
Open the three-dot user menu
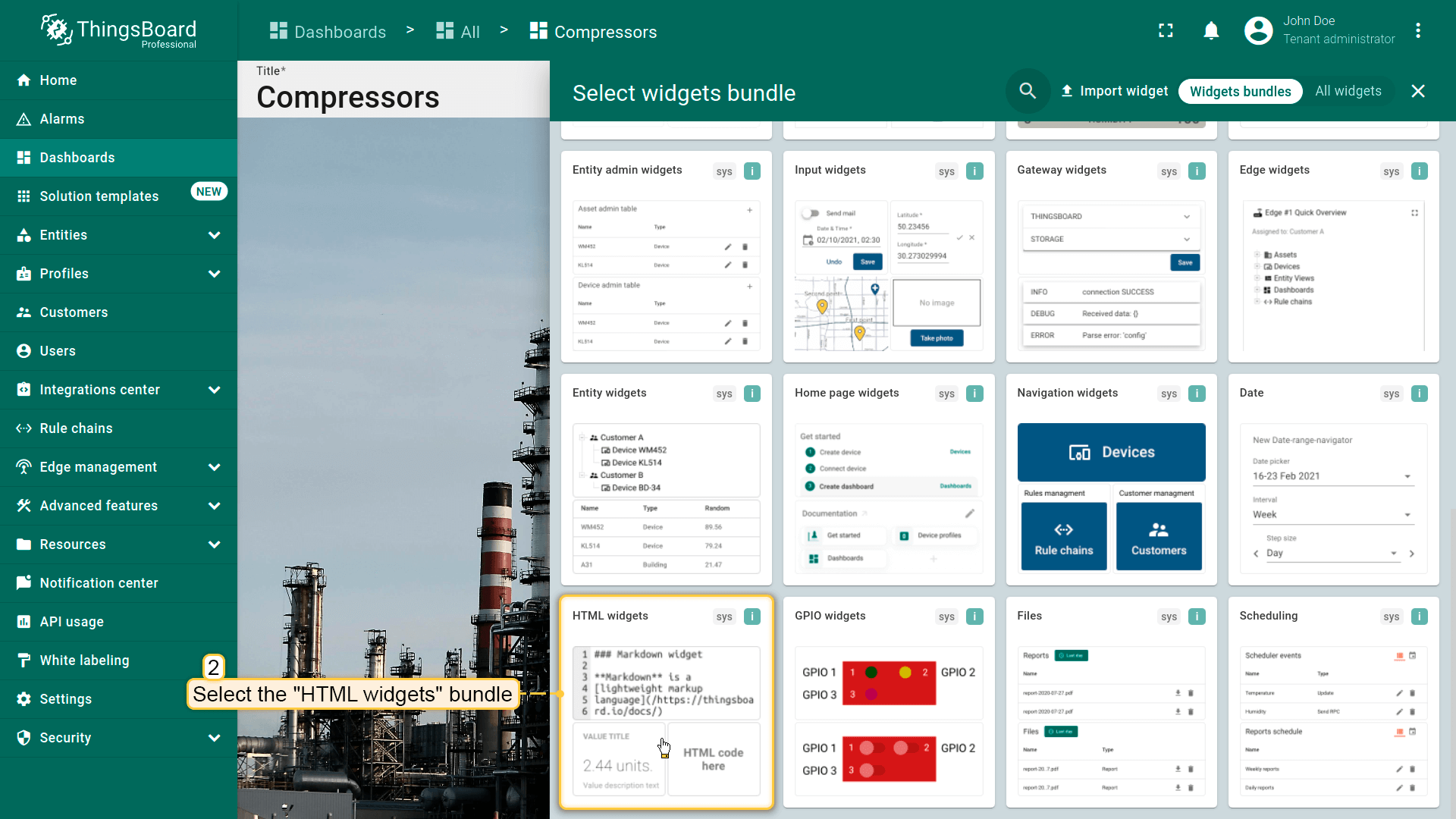pos(1417,31)
